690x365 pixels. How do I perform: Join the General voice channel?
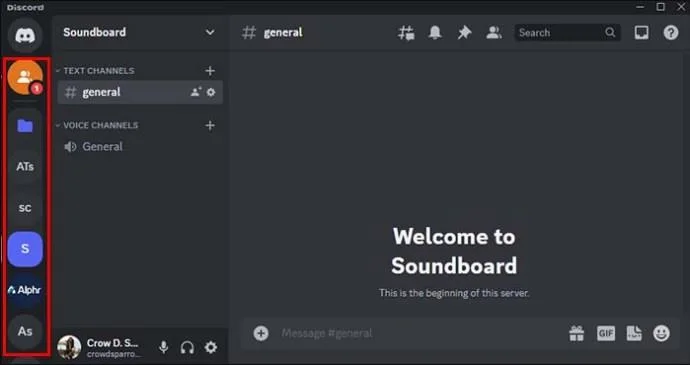point(140,147)
